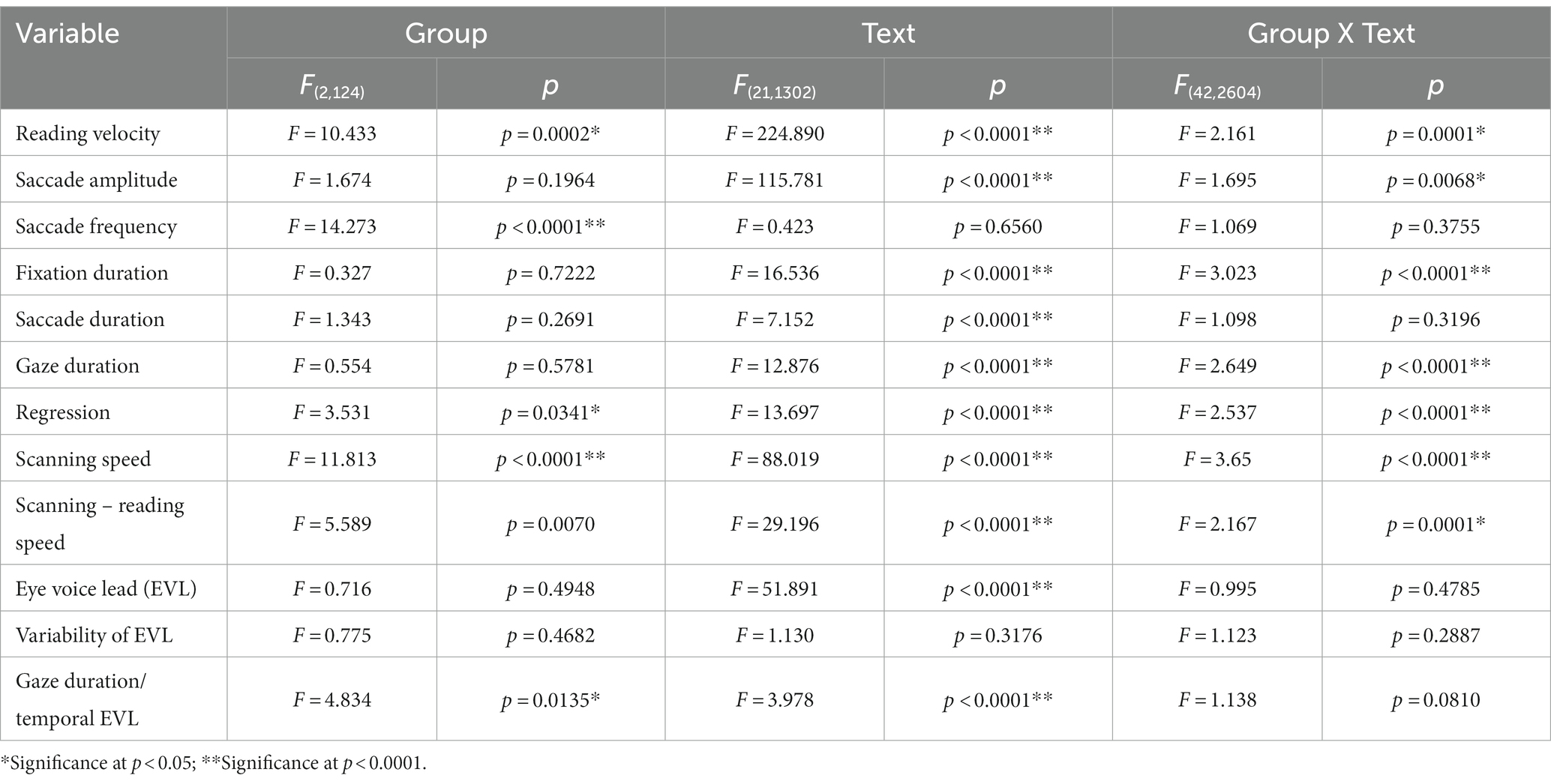Click the Saccade frequency row label
1551x784 pixels.
[x=96, y=226]
